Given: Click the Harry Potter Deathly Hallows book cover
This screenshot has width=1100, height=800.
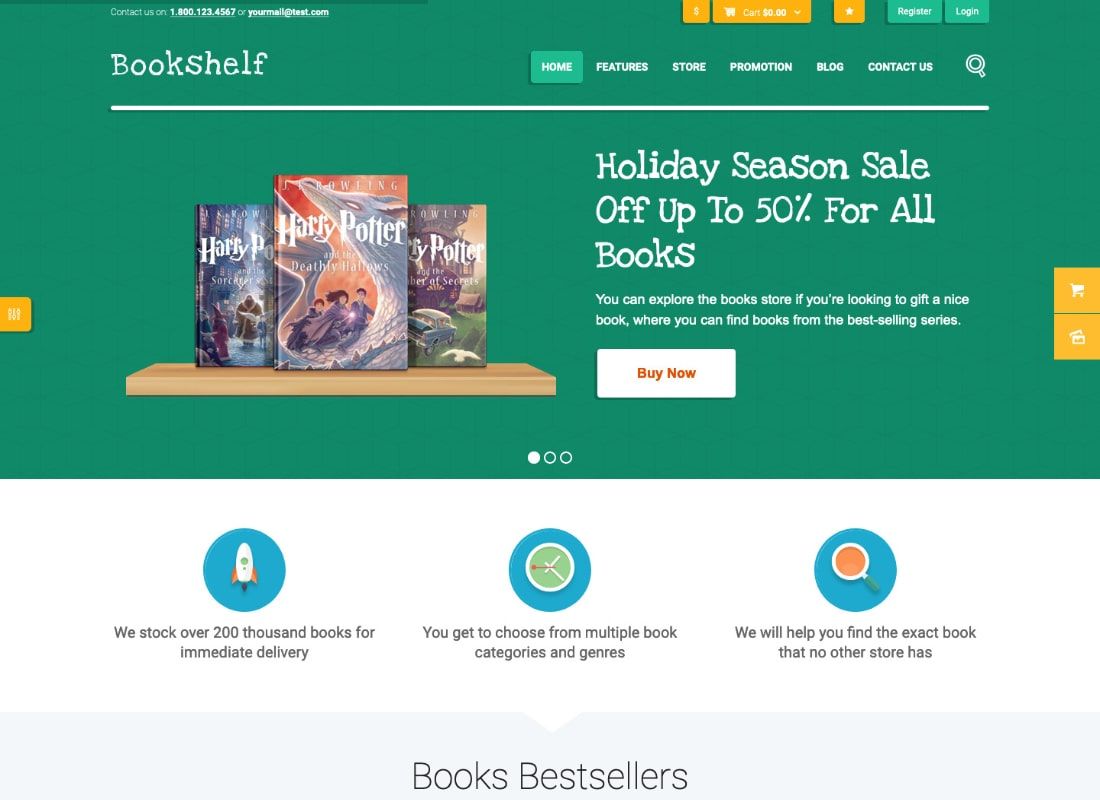Looking at the screenshot, I should 341,272.
